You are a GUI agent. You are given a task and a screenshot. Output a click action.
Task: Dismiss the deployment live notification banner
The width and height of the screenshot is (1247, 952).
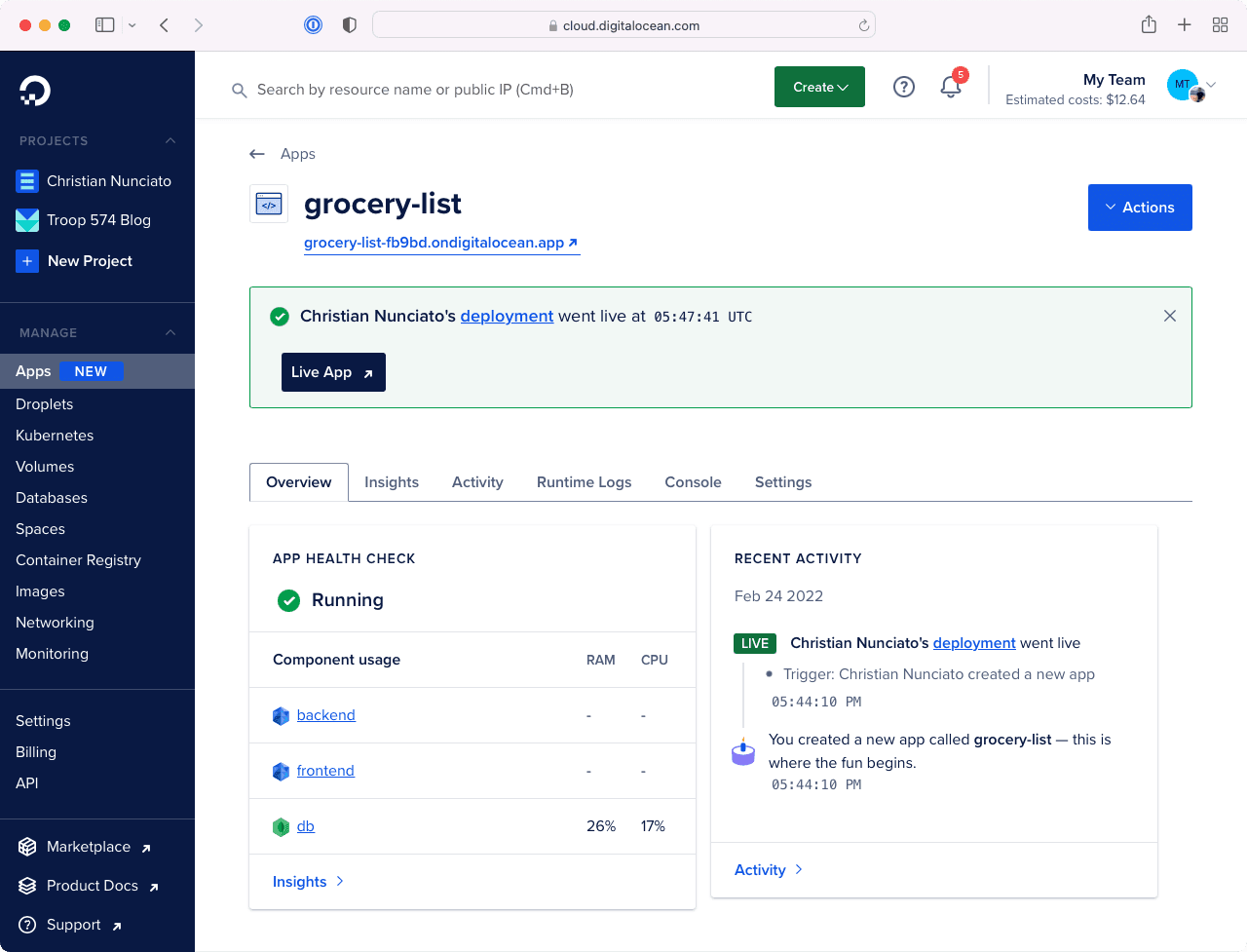[x=1170, y=316]
